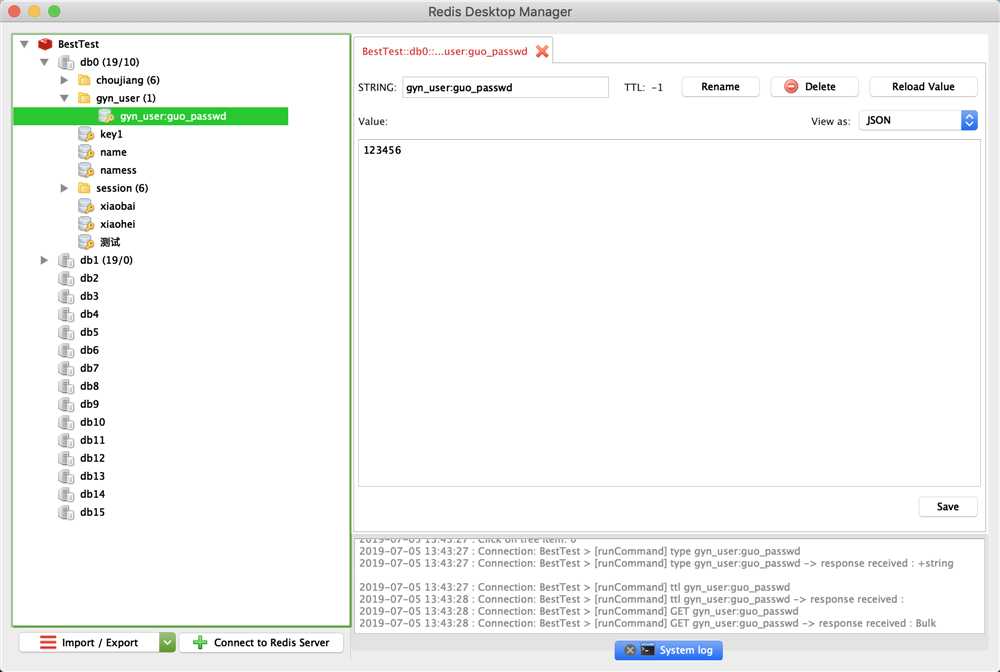Click the key1 key icon

pyautogui.click(x=85, y=134)
